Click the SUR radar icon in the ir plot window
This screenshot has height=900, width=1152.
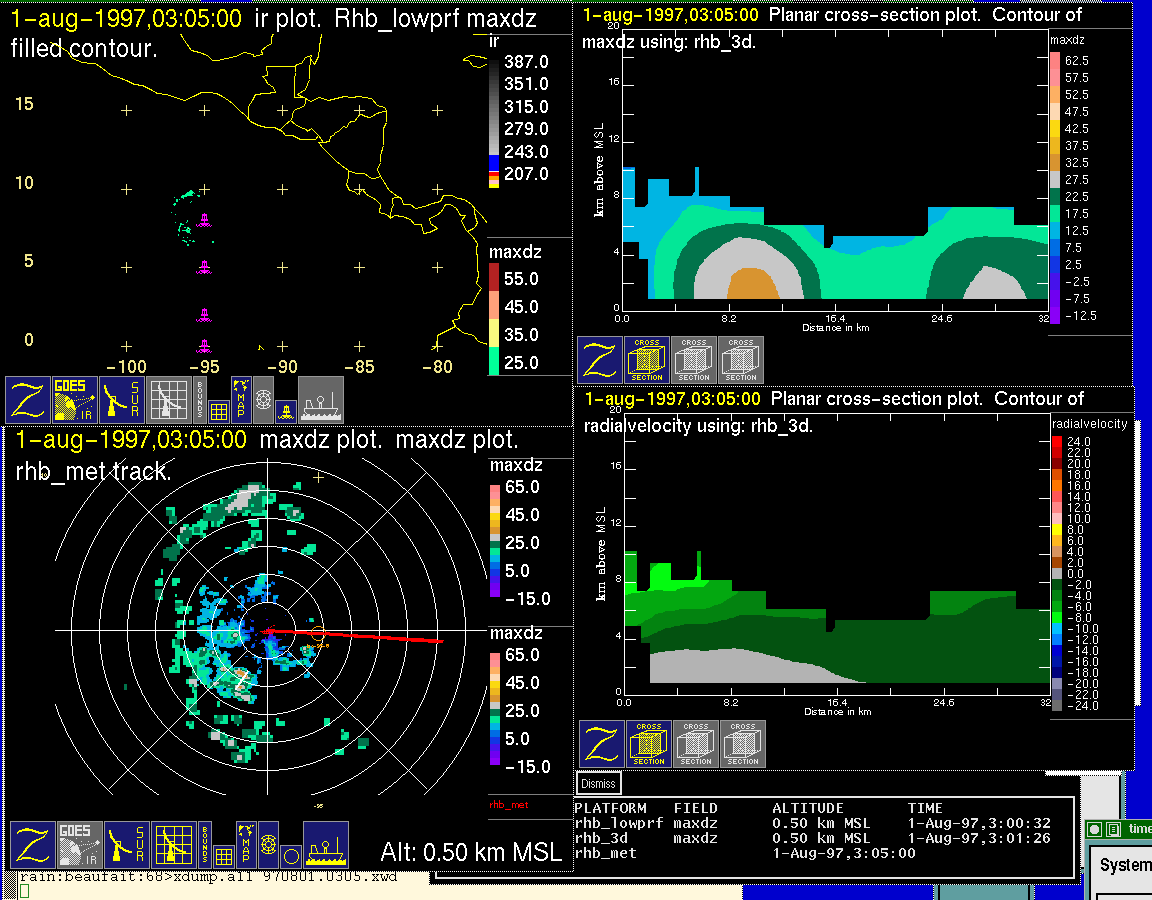(x=124, y=400)
